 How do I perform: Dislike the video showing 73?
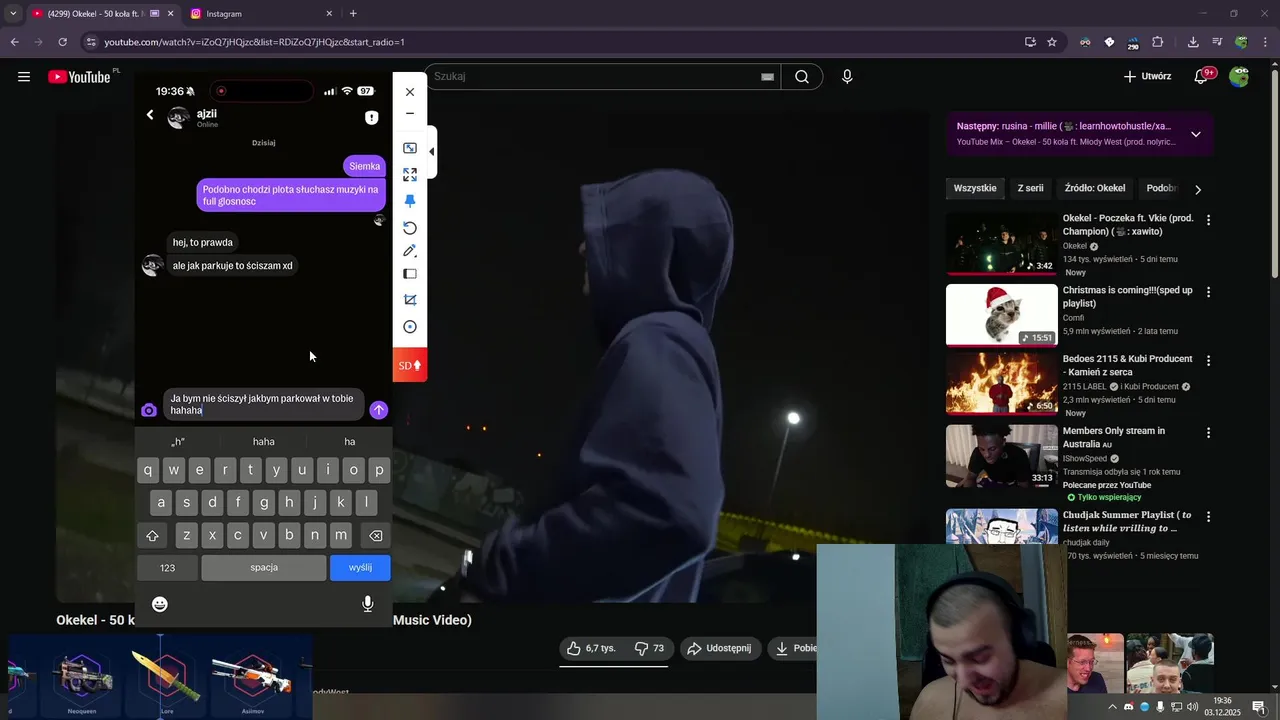click(x=649, y=648)
